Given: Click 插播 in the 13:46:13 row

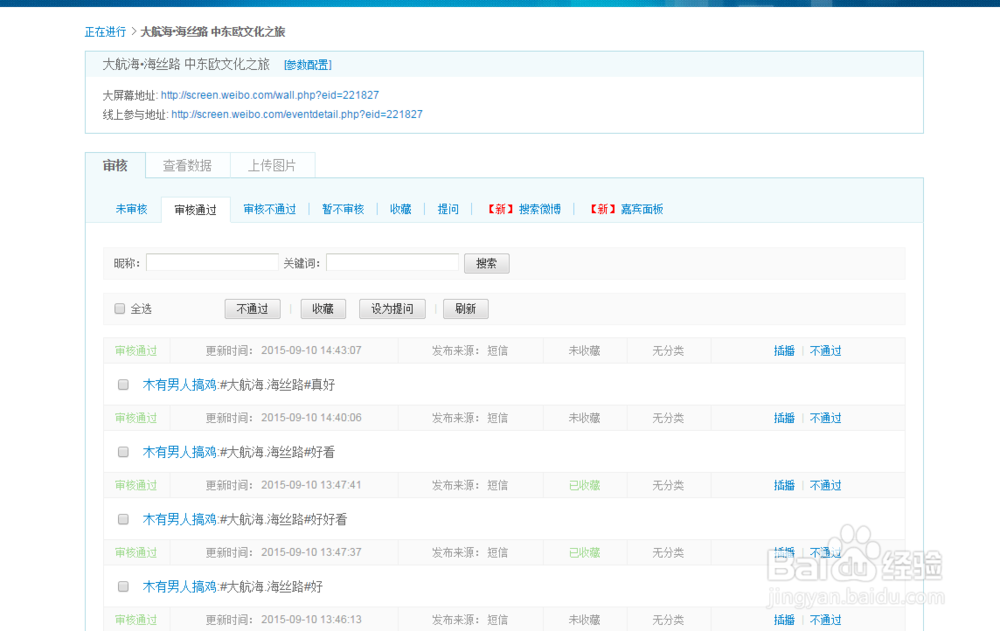Looking at the screenshot, I should click(784, 620).
